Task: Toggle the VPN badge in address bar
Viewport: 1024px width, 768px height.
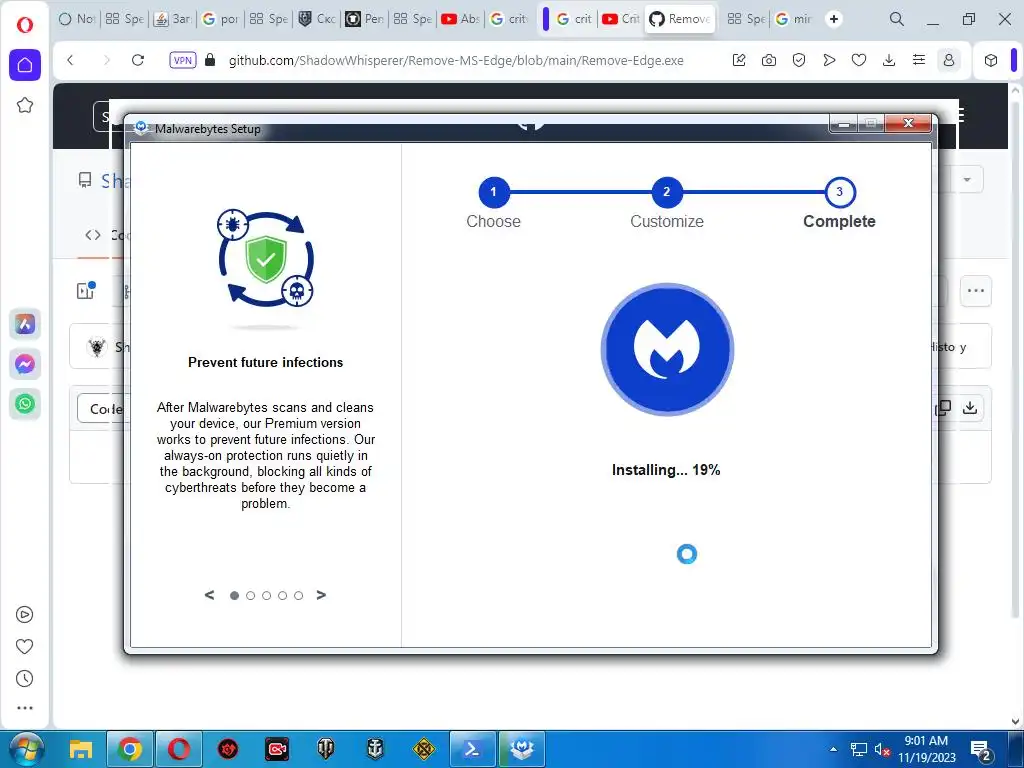Action: pos(182,60)
